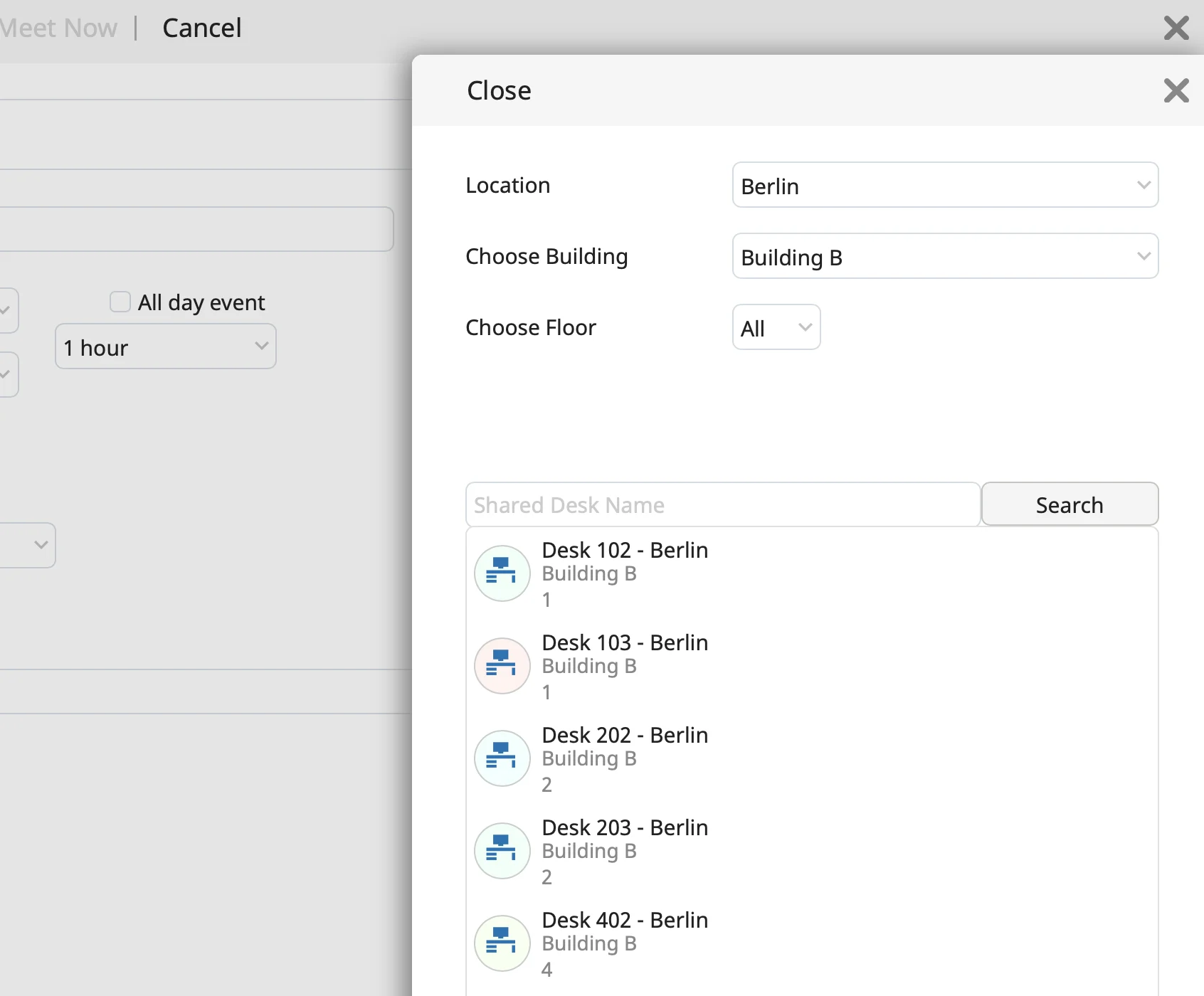Focus the Shared Desk Name field

(722, 505)
